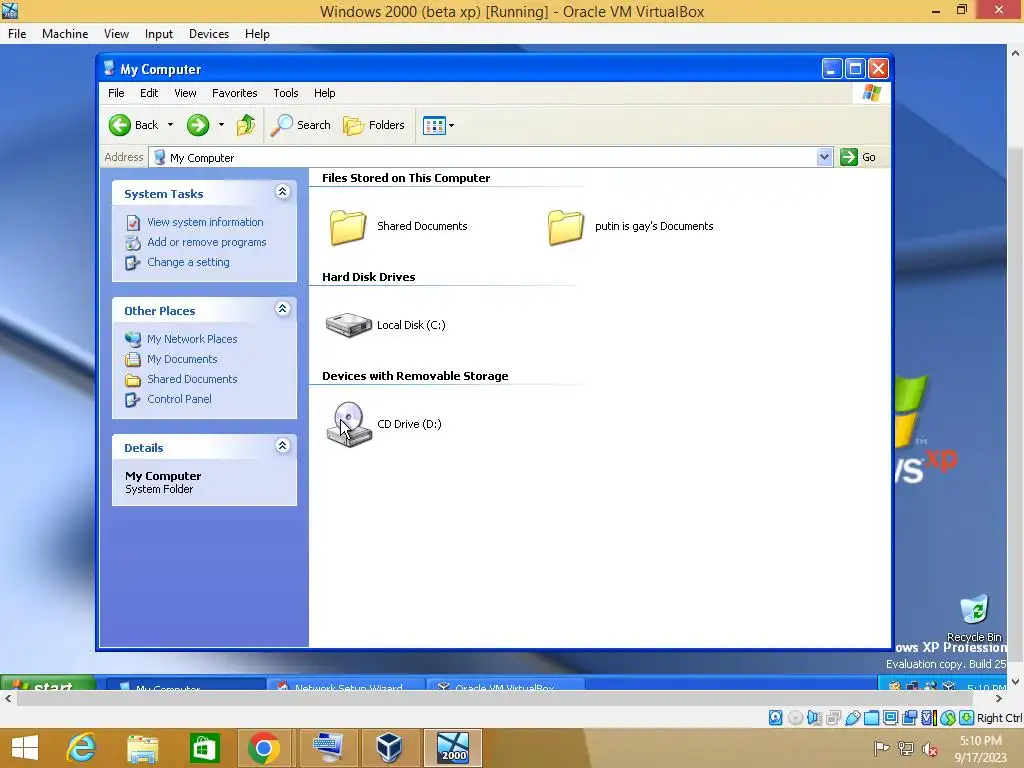The image size is (1024, 768).
Task: Open the Windows 8 Start button
Action: tap(25, 748)
